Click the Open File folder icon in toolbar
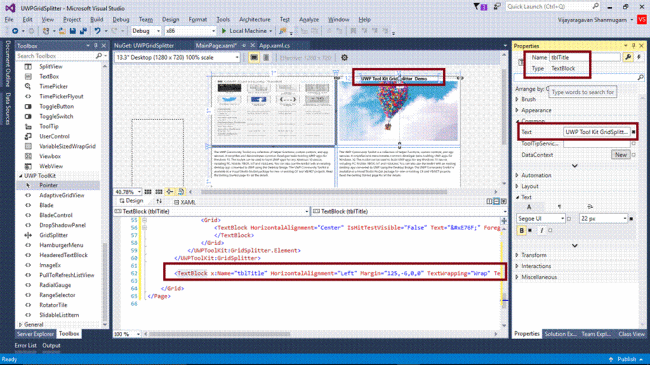The width and height of the screenshot is (650, 365). coord(62,31)
